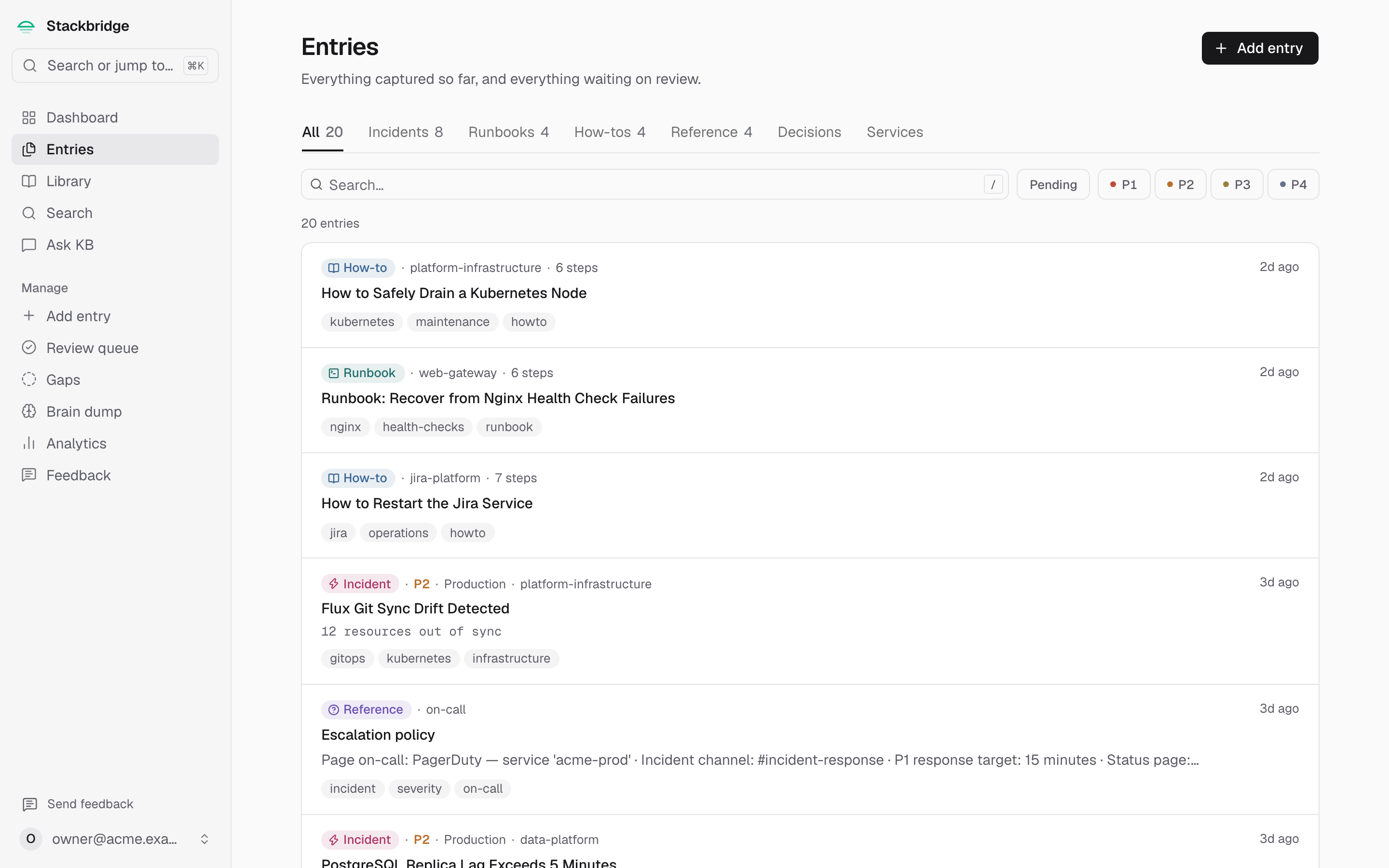Switch to the Decisions tab
This screenshot has width=1389, height=868.
click(x=809, y=132)
